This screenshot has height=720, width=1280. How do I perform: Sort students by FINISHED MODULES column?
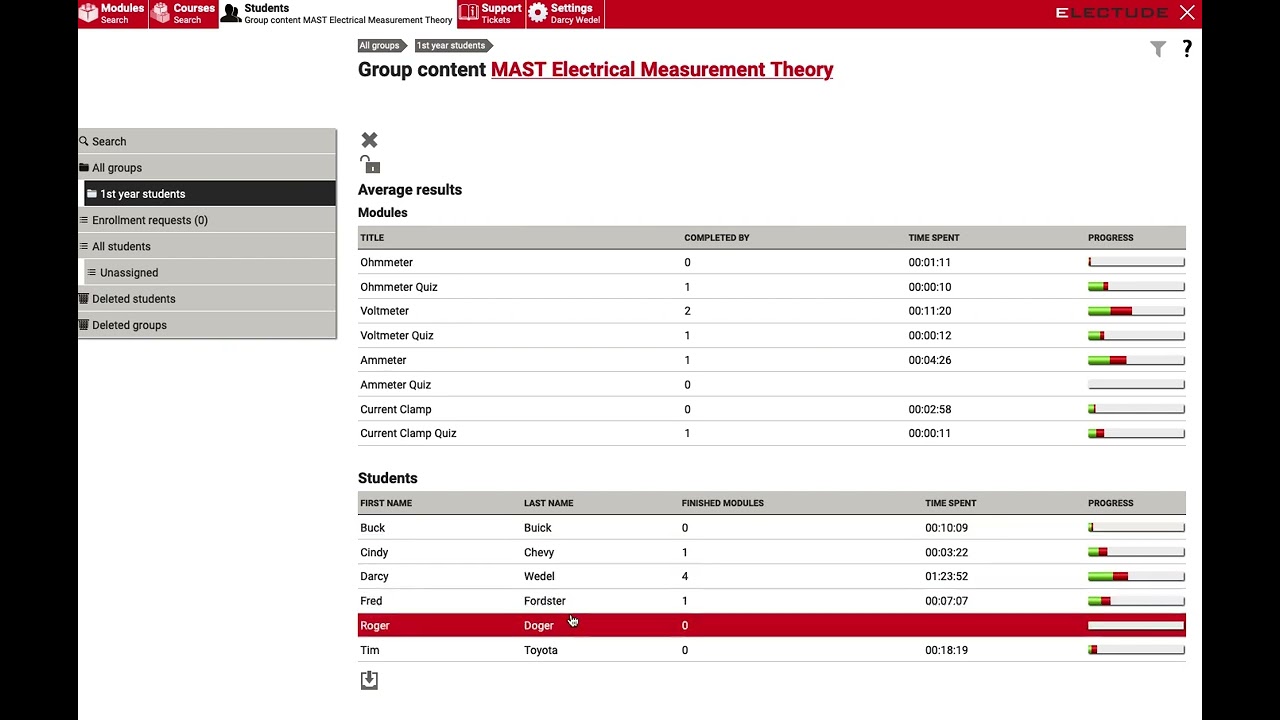click(722, 503)
